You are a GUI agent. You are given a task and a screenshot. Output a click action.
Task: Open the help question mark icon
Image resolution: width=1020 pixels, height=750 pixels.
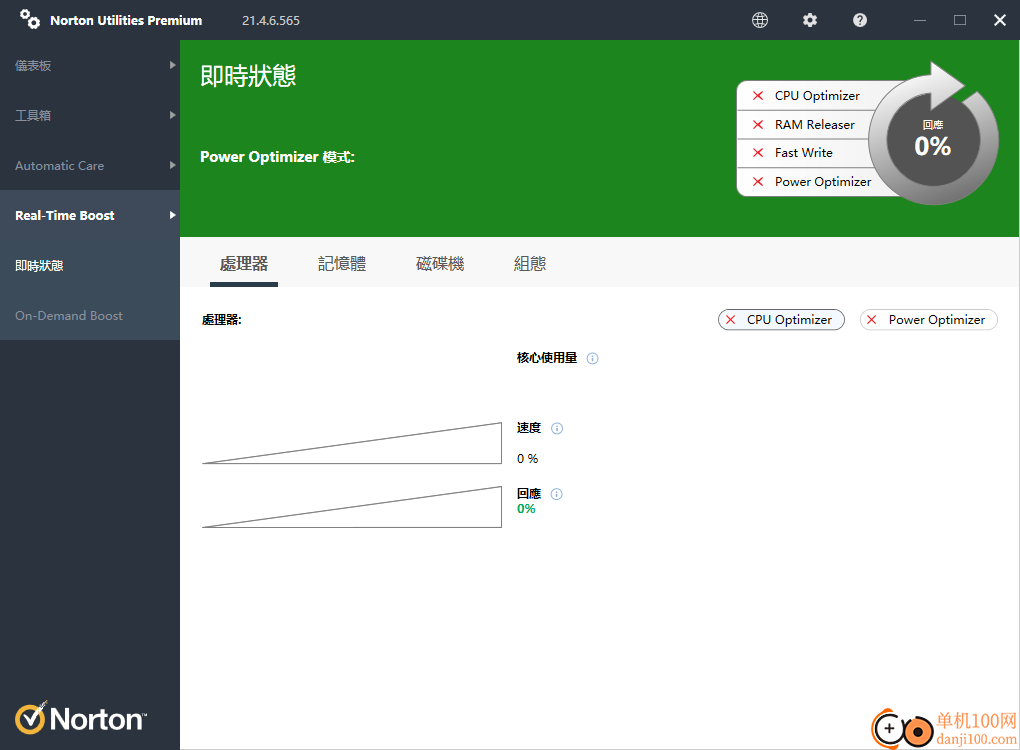(860, 20)
